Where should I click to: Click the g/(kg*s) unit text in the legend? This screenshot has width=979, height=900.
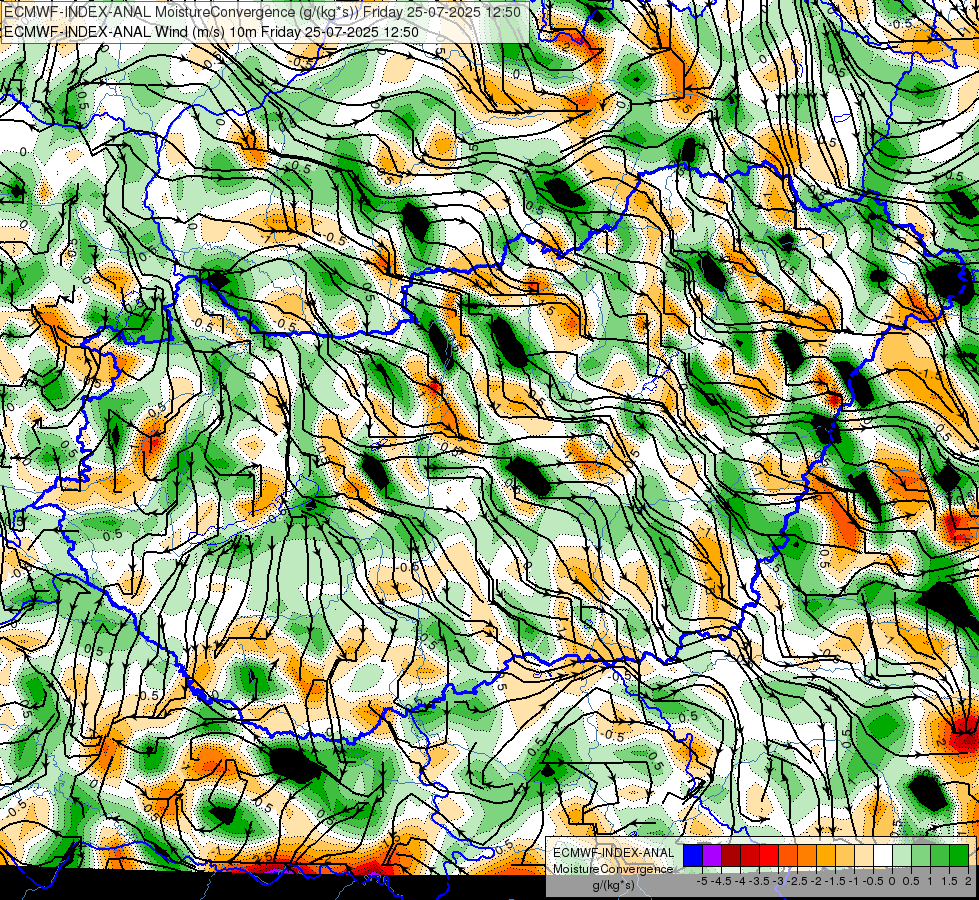[613, 886]
